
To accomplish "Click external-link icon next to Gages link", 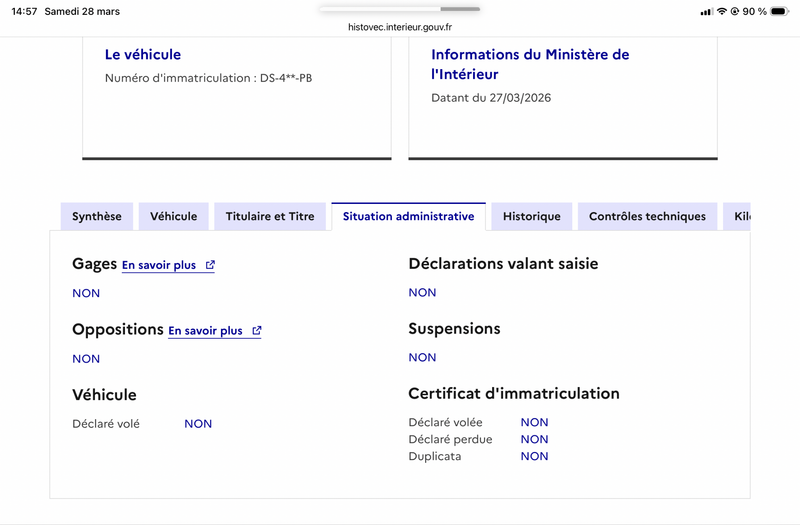I will pyautogui.click(x=210, y=265).
